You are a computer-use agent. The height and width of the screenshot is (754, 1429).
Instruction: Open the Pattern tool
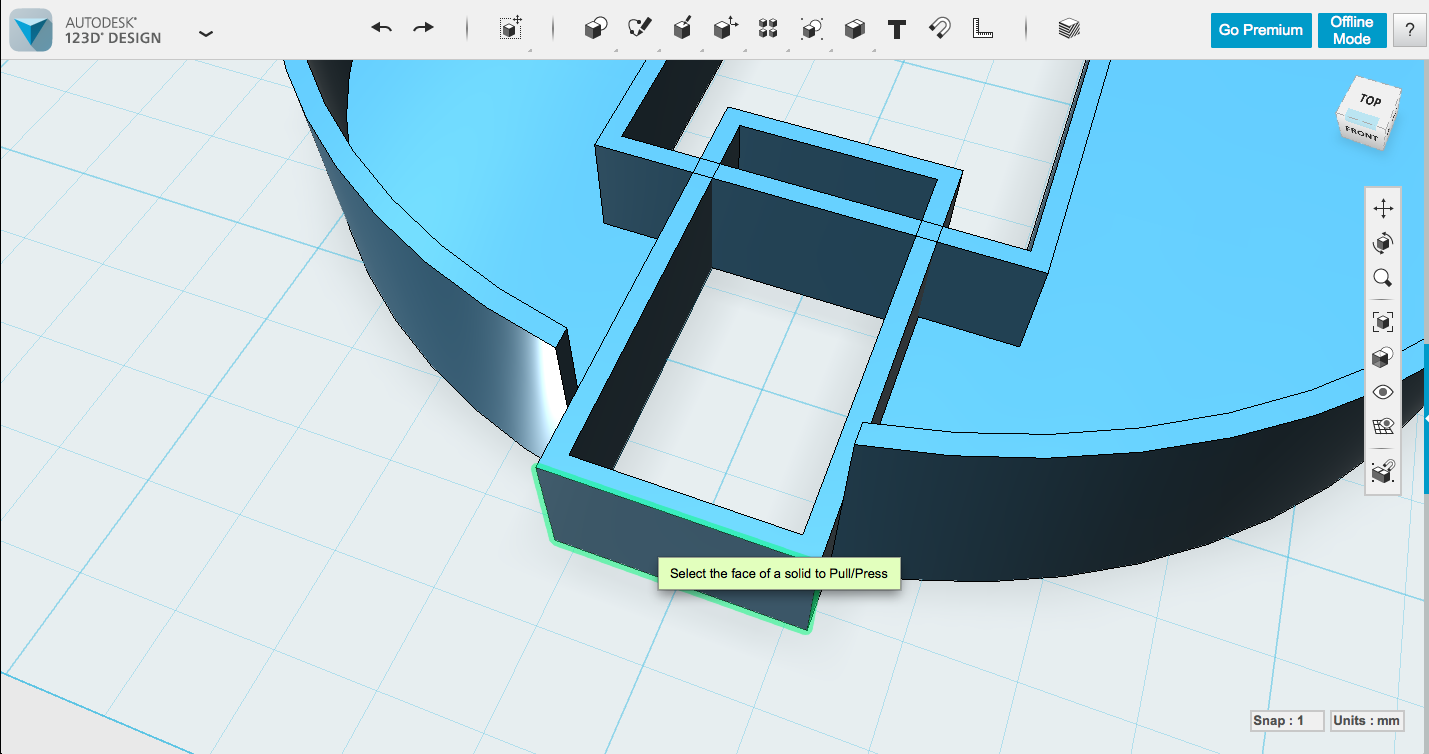tap(768, 29)
